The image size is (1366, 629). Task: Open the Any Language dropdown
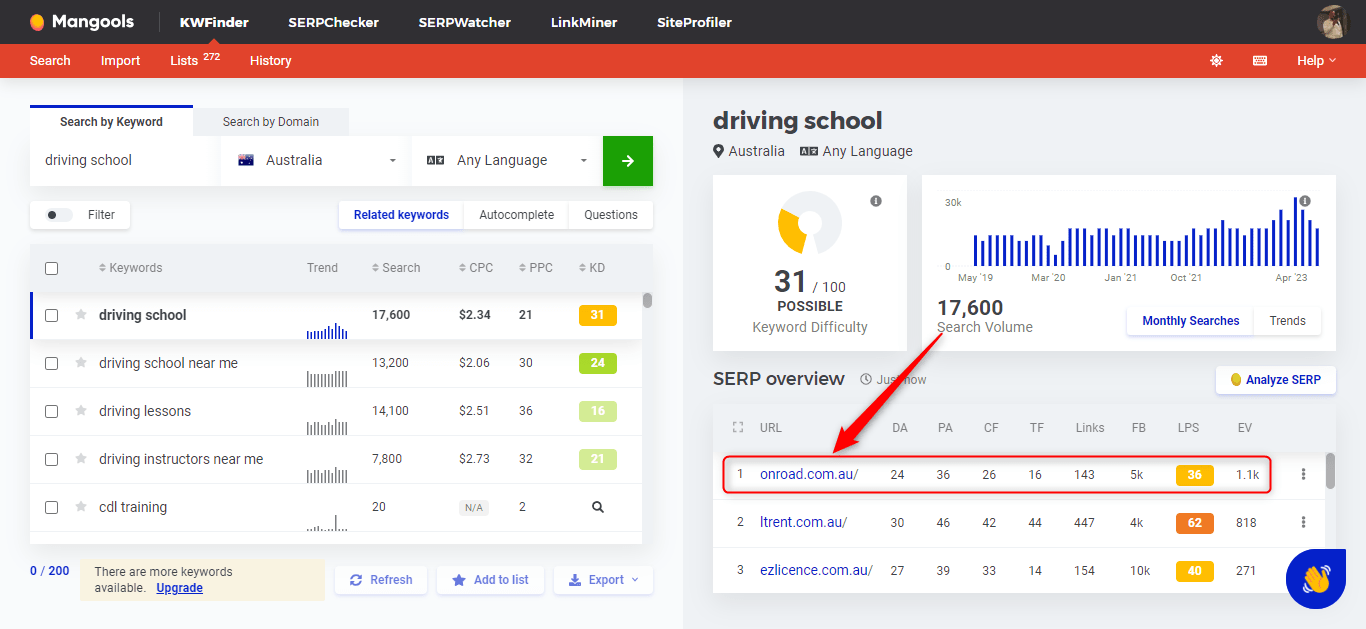tap(506, 161)
